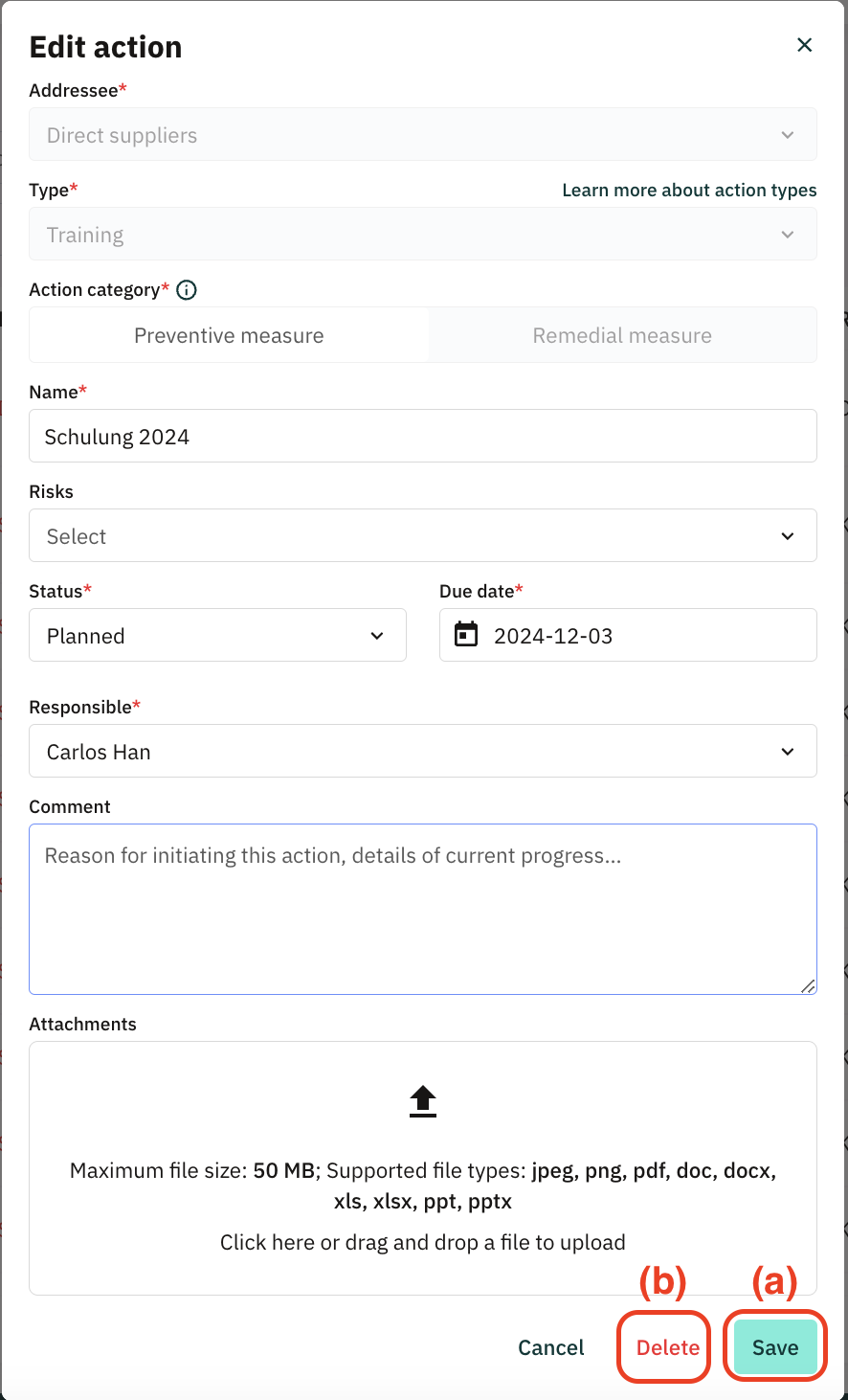Click the chevron arrow in Type field

pos(788,235)
